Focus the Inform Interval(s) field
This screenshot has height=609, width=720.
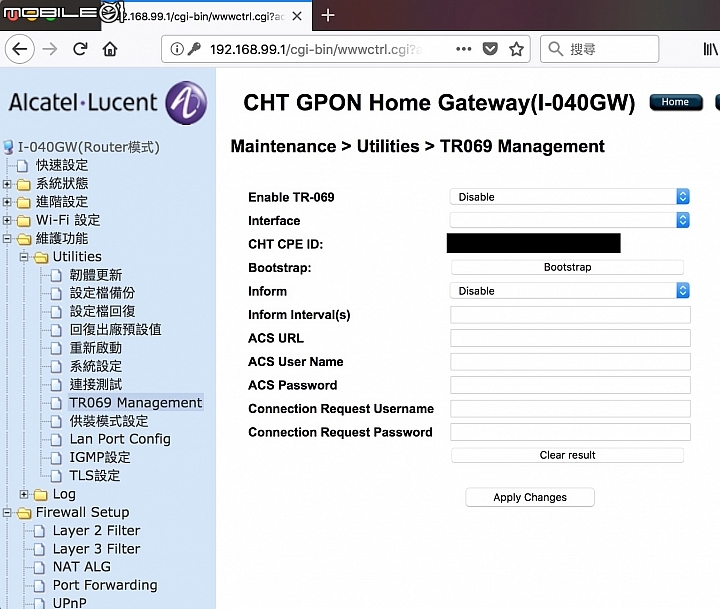[570, 315]
